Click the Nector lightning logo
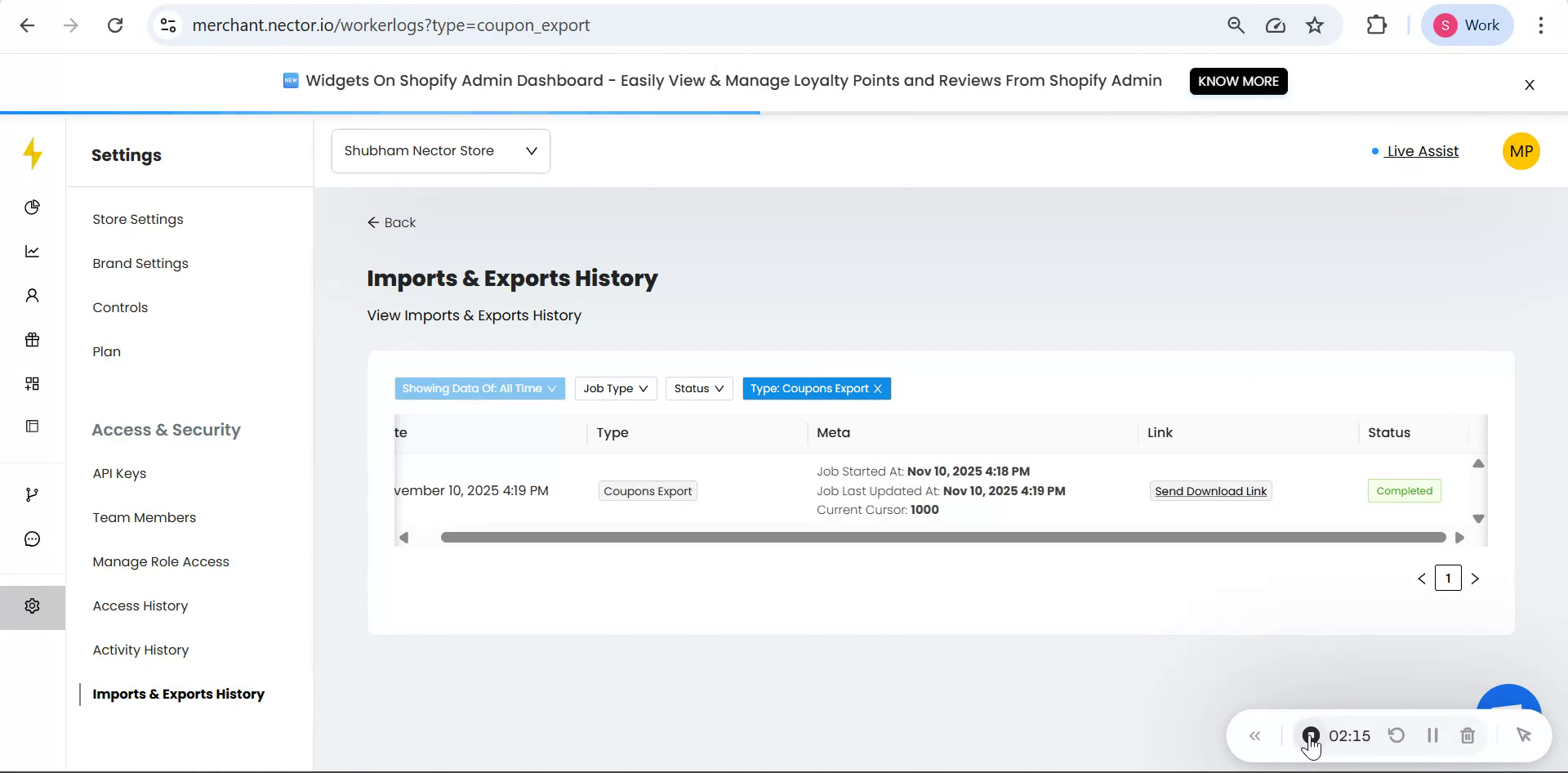Viewport: 1568px width, 773px height. [33, 153]
